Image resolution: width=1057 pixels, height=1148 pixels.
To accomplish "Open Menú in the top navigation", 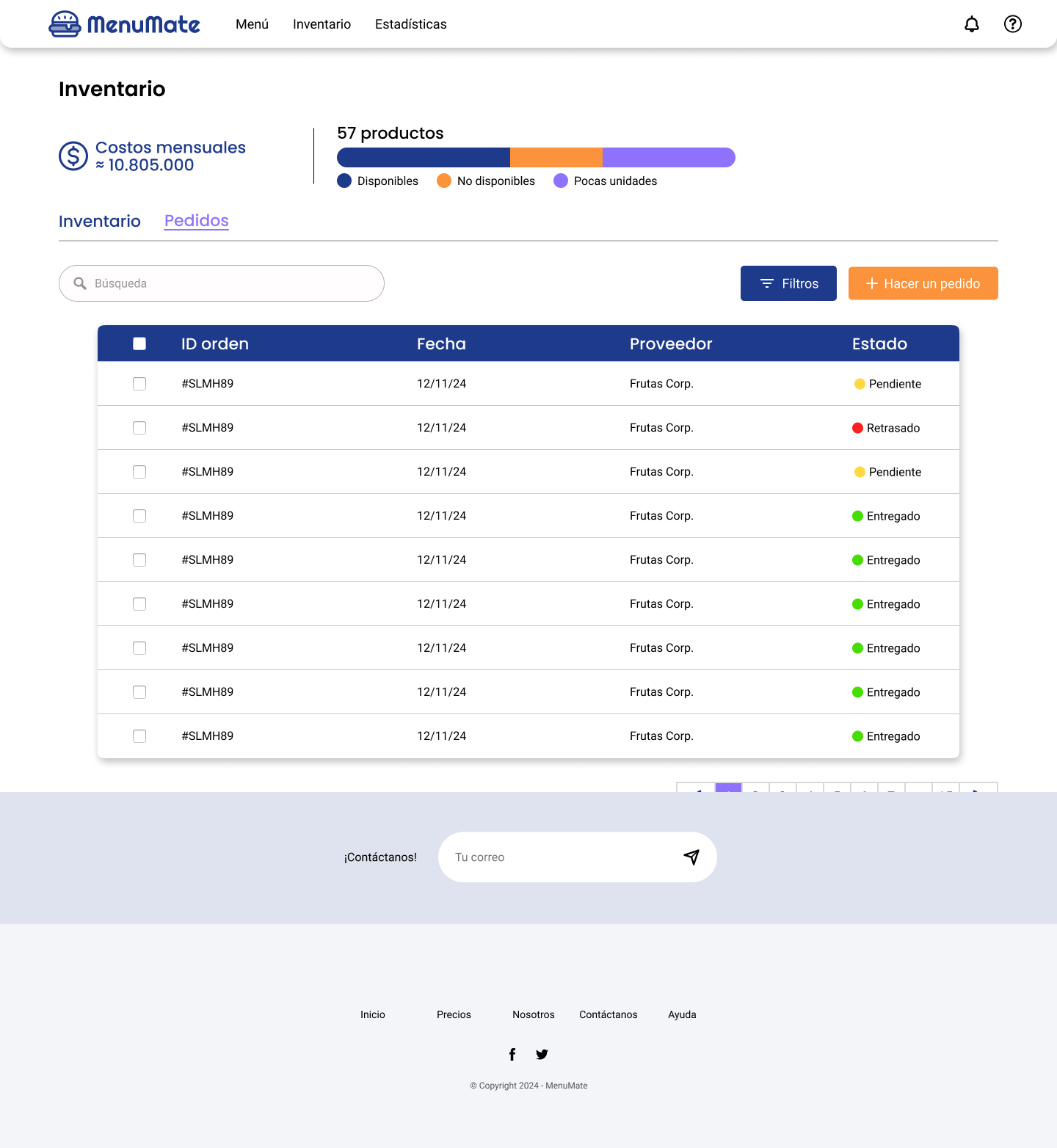I will tap(252, 24).
